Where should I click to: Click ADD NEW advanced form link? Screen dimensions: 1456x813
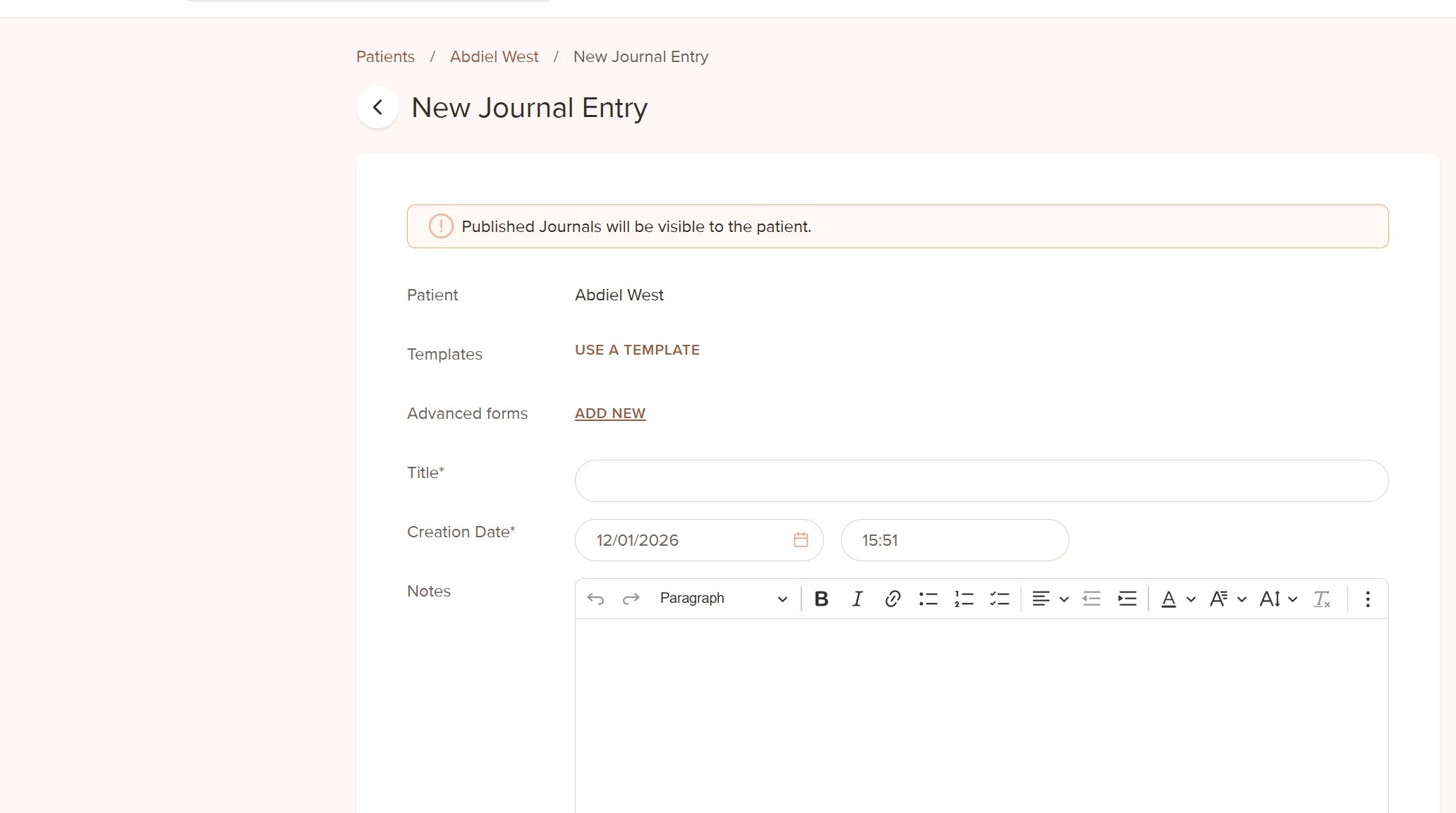point(610,414)
